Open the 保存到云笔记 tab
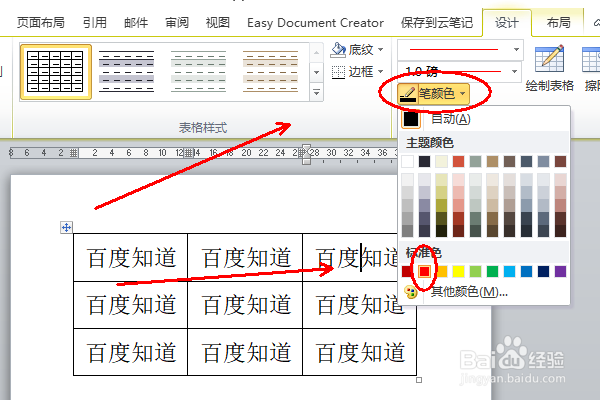This screenshot has height=400, width=600. coord(437,23)
